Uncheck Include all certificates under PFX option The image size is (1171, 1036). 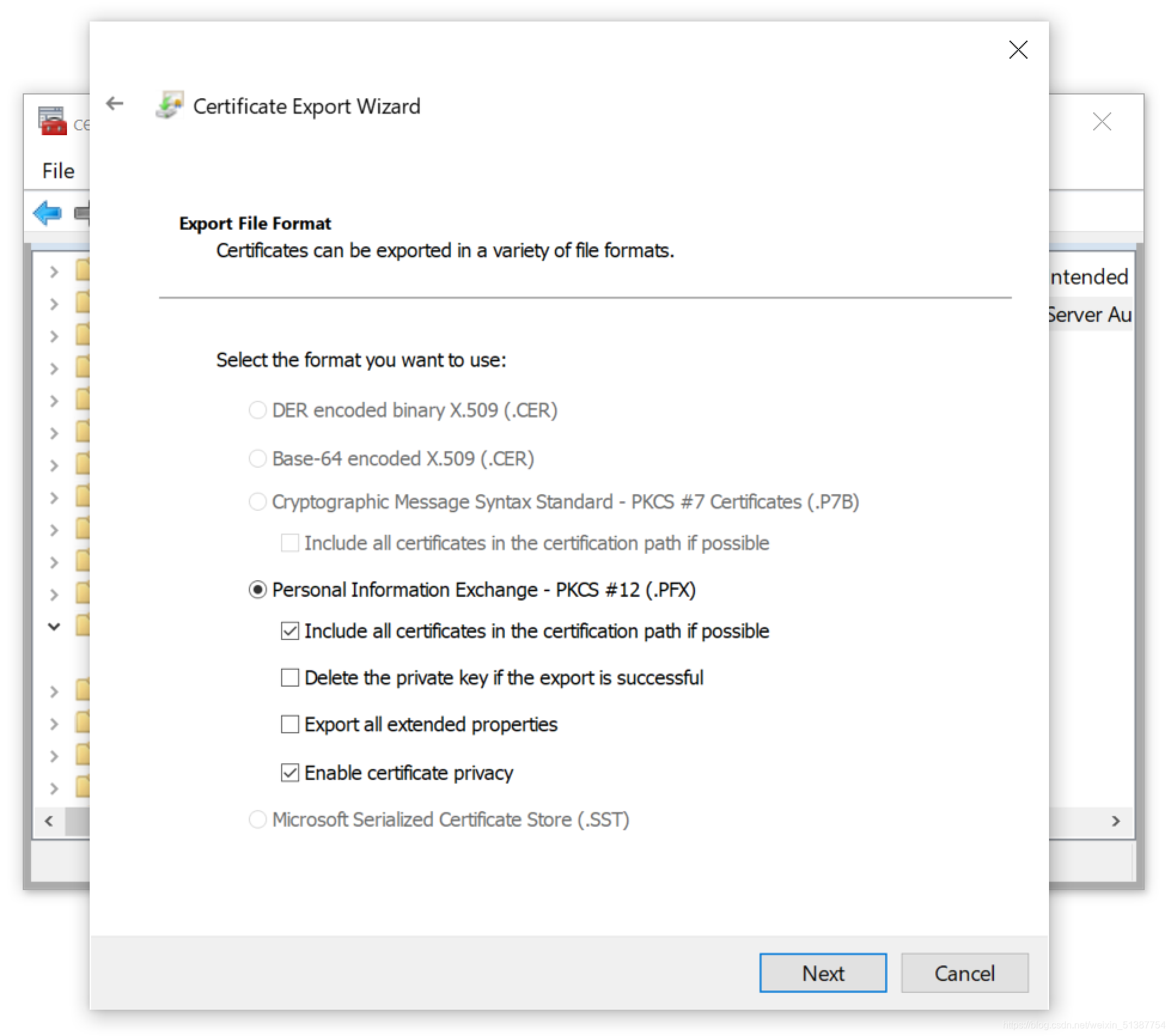pyautogui.click(x=290, y=631)
